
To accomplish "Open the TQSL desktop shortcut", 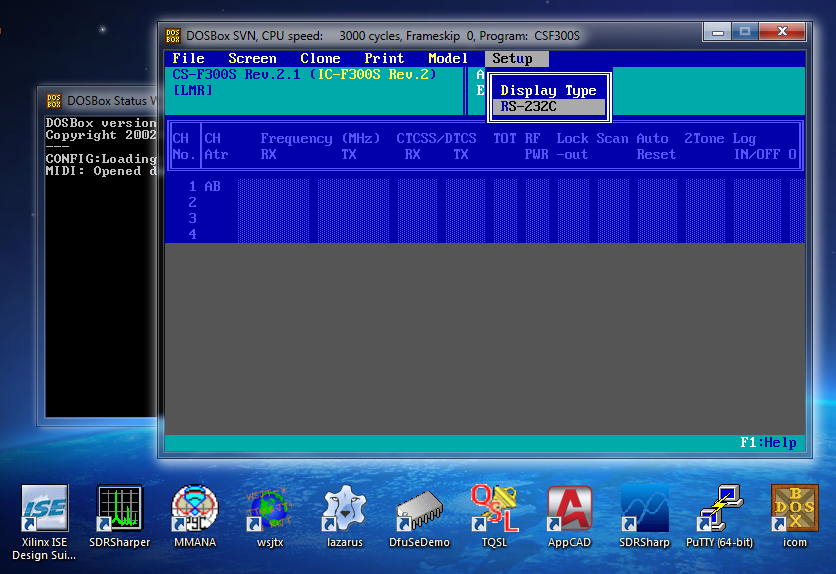I will [494, 509].
